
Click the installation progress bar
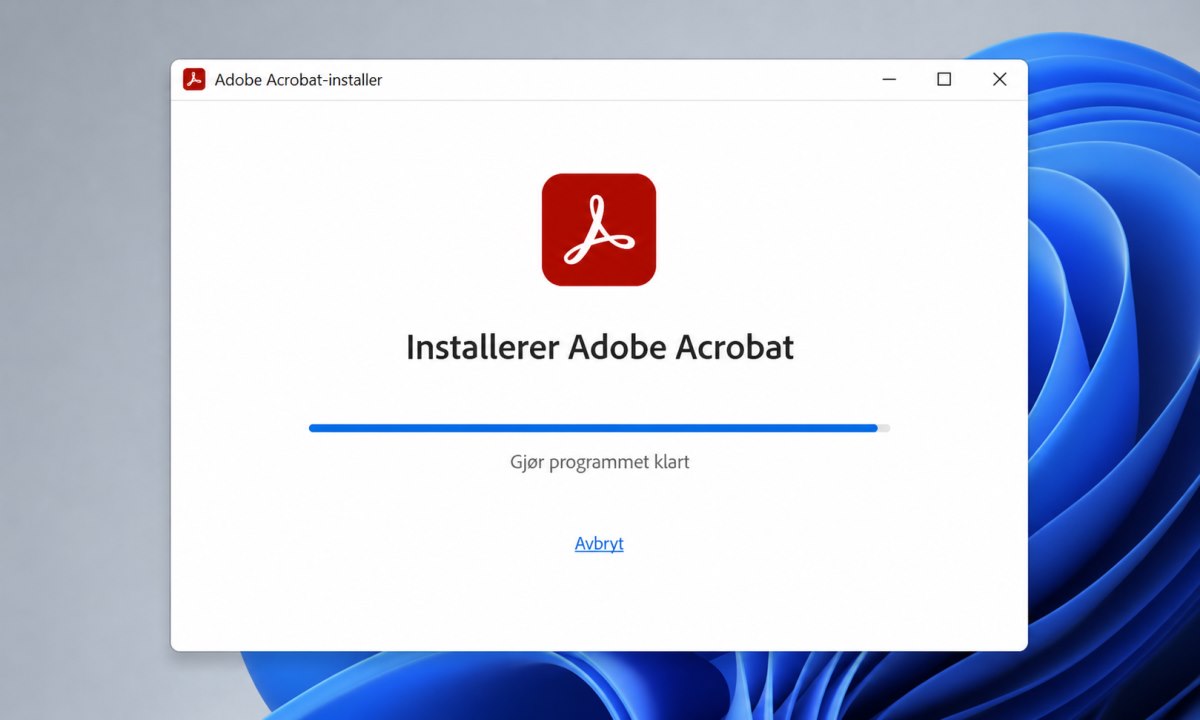[x=599, y=428]
